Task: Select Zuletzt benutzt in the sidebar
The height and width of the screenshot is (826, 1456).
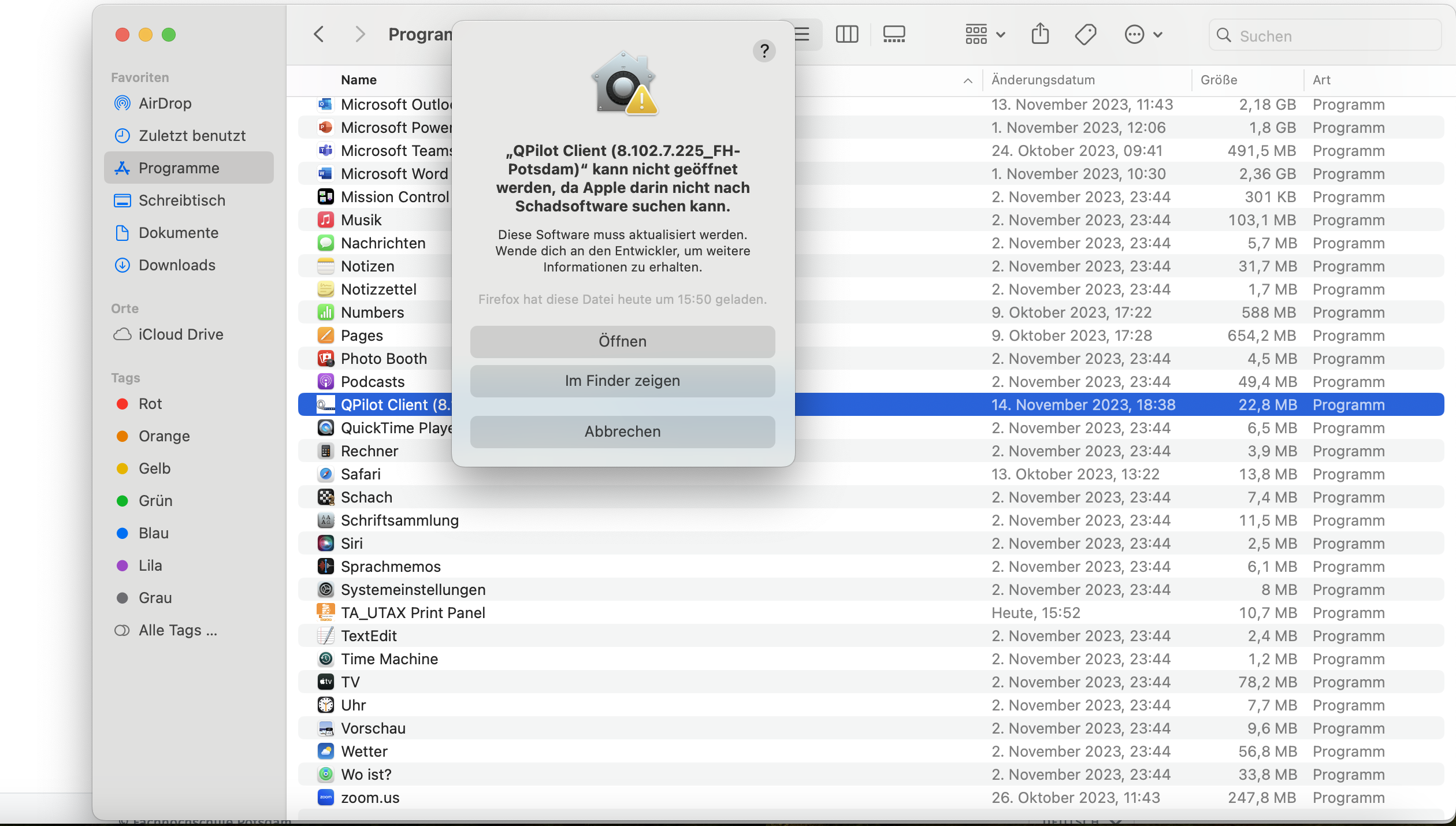Action: point(188,136)
